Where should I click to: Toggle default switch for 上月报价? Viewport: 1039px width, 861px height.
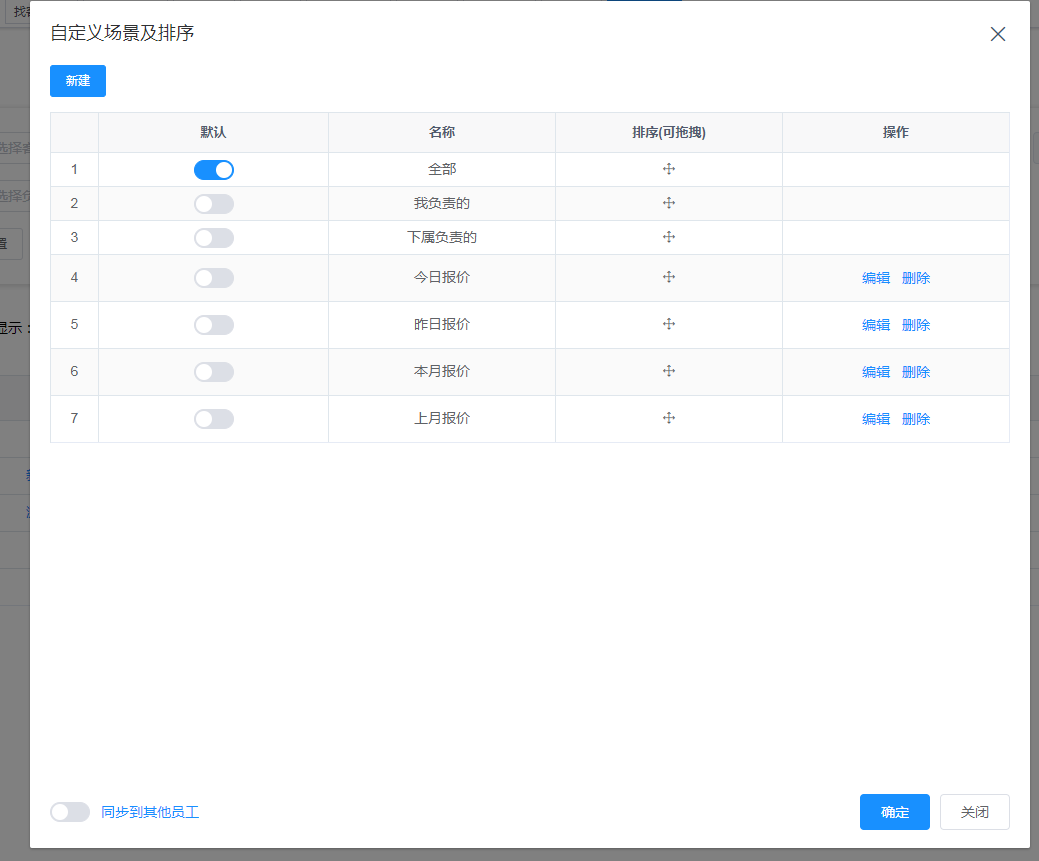(x=214, y=419)
